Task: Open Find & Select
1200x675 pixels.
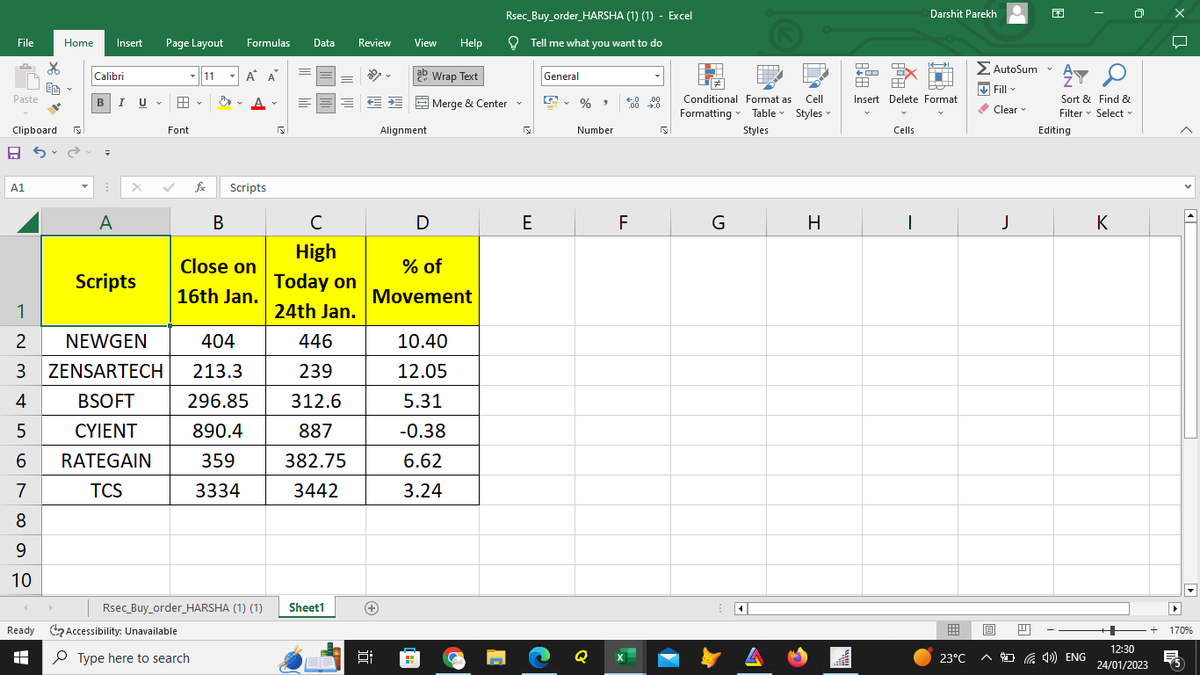Action: (x=1113, y=92)
